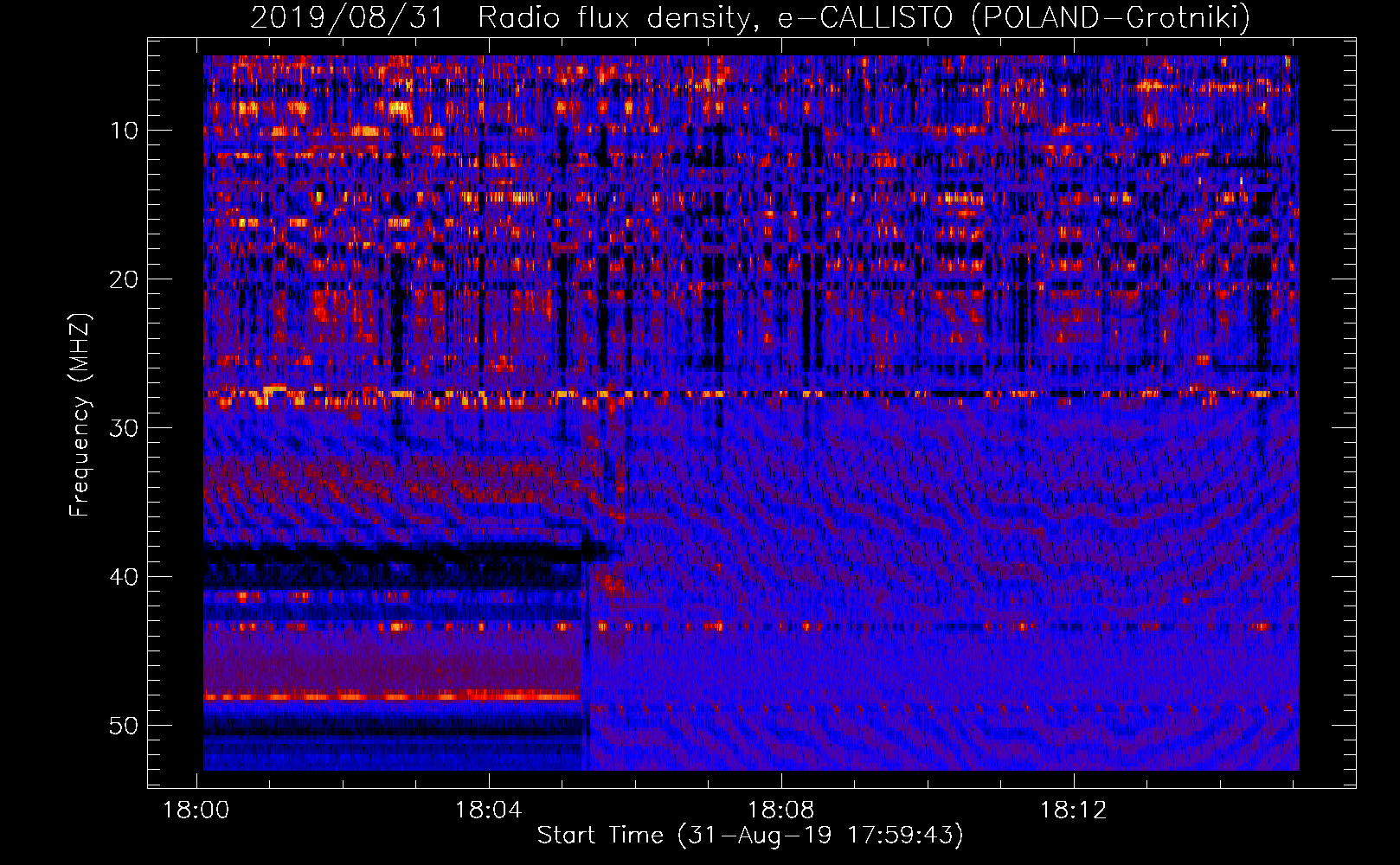Click the 18:00 time tick label
The height and width of the screenshot is (865, 1400).
[x=196, y=811]
